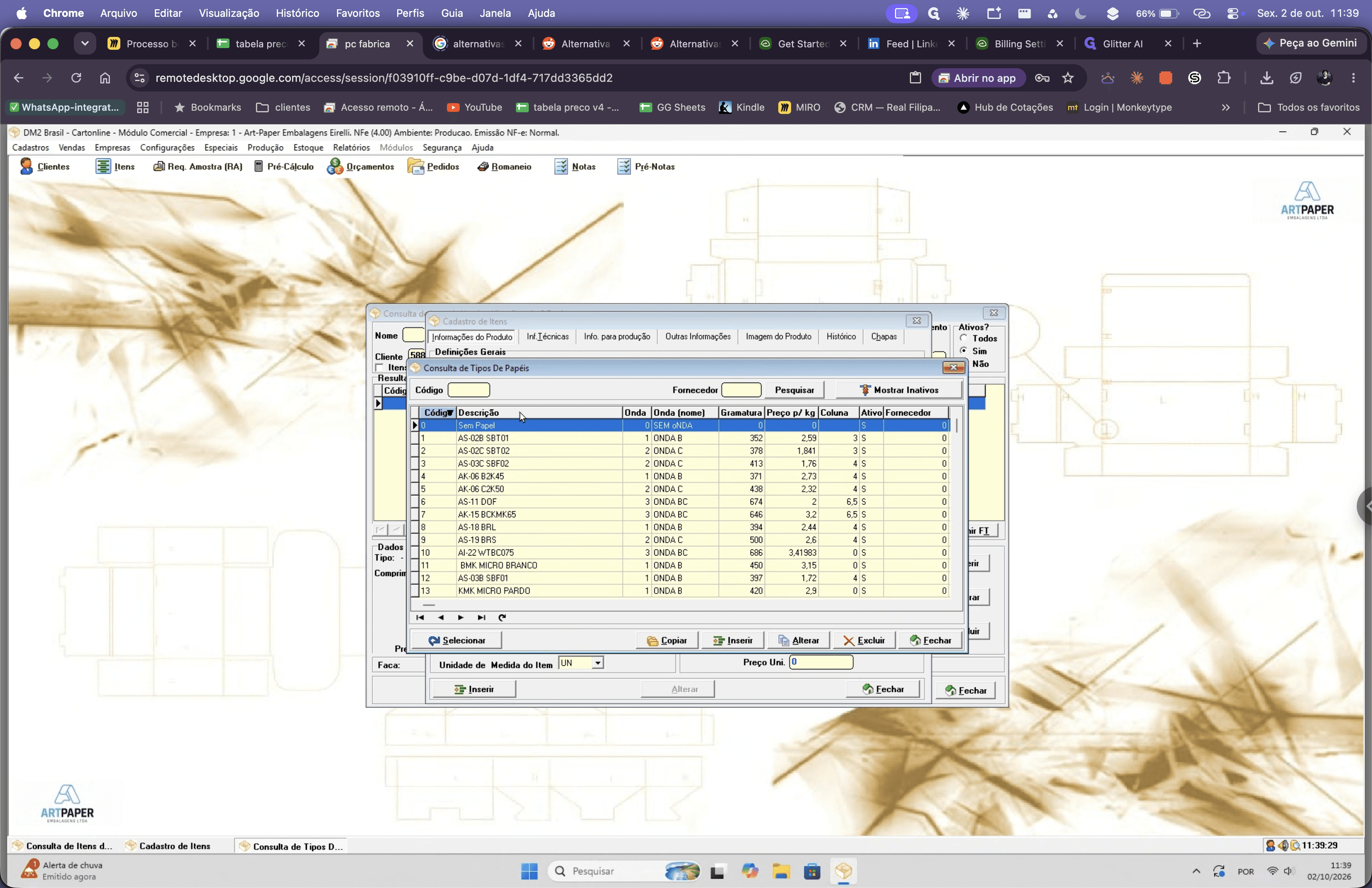Viewport: 1372px width, 888px height.
Task: Open Pré-Cálculo in the toolbar
Action: 284,166
